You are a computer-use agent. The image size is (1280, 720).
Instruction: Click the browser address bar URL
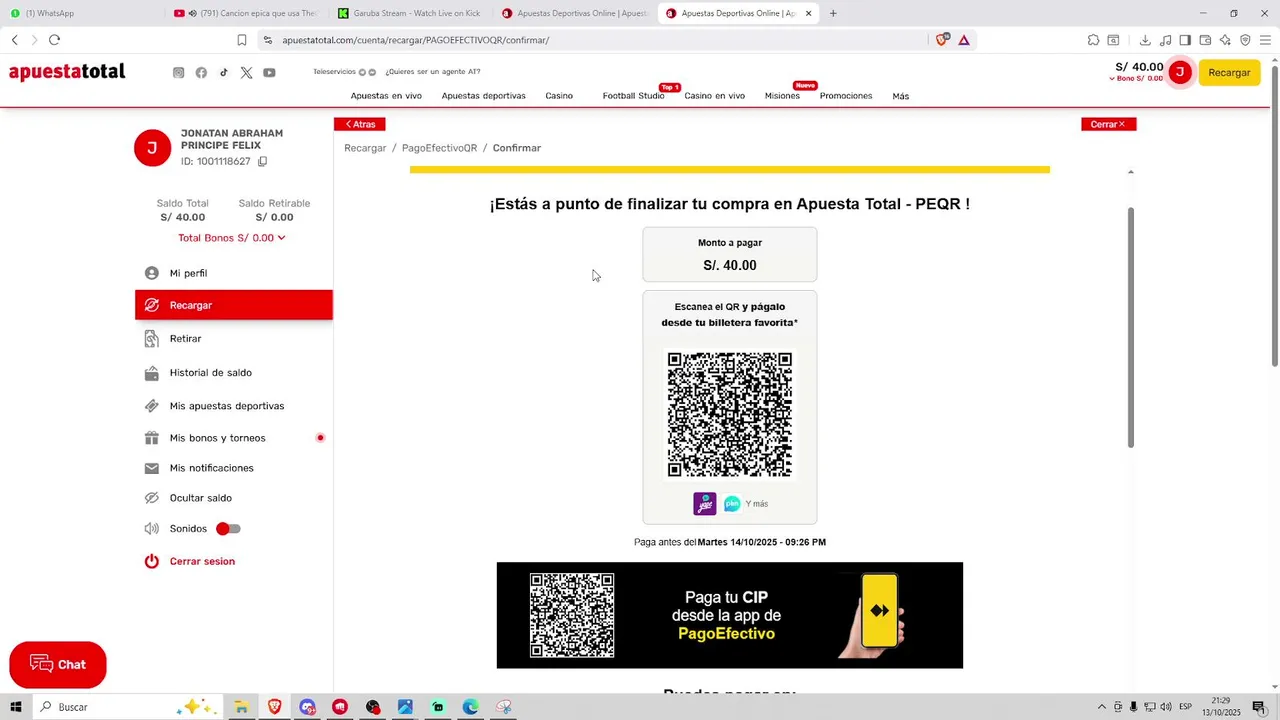(x=415, y=40)
